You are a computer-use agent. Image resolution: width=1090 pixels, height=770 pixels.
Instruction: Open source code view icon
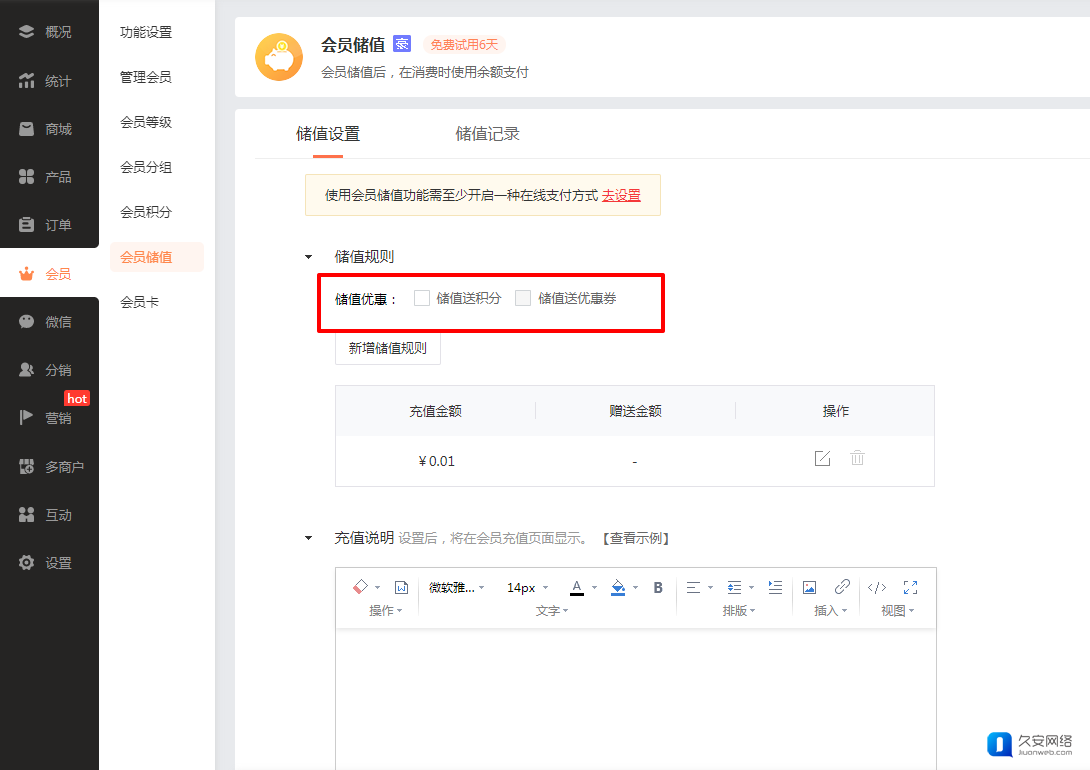click(x=877, y=587)
